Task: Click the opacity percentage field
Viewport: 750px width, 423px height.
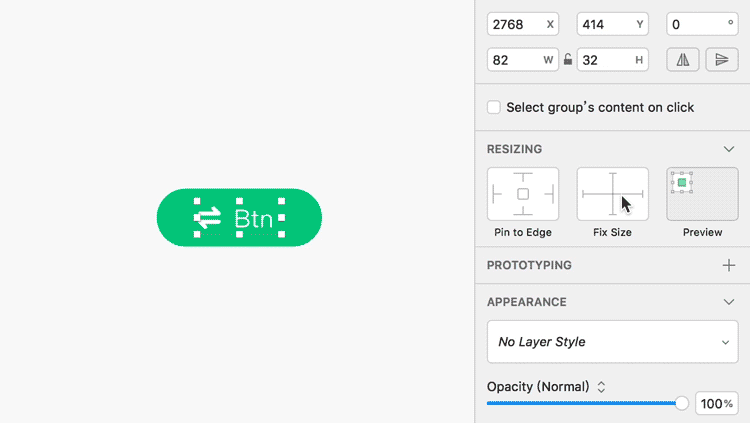Action: pos(716,404)
